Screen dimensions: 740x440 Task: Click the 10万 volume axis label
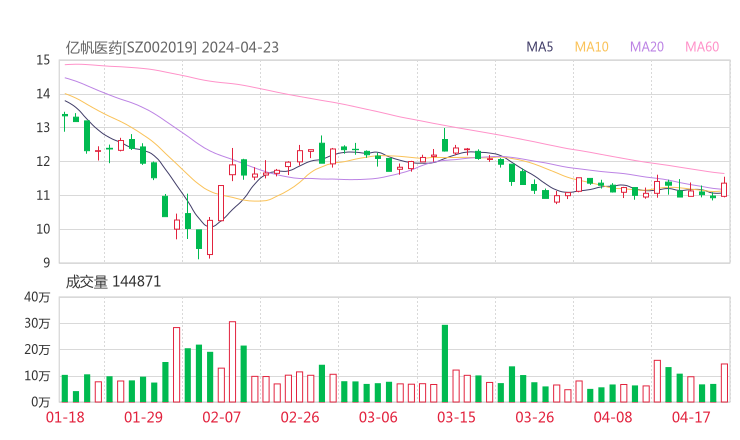point(37,376)
